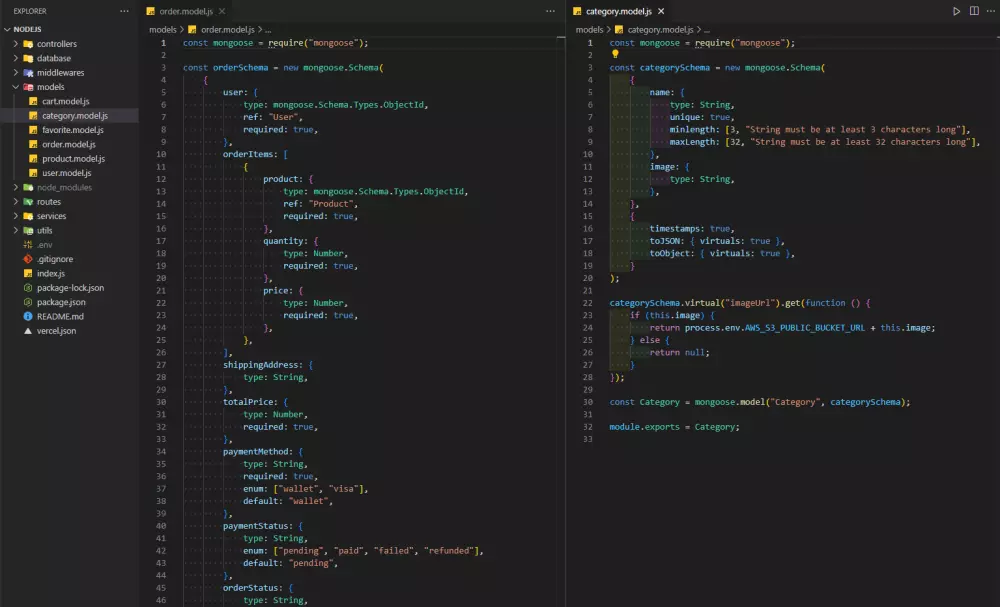1000x607 pixels.
Task: Click the info icon beside README.md
Action: coord(28,316)
